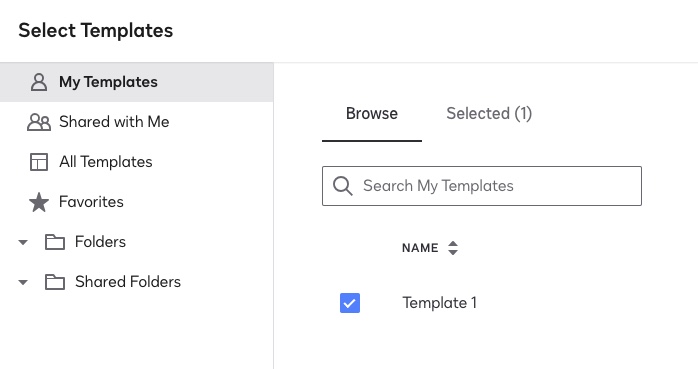Show All Templates list
Image resolution: width=698 pixels, height=369 pixels.
pos(137,162)
